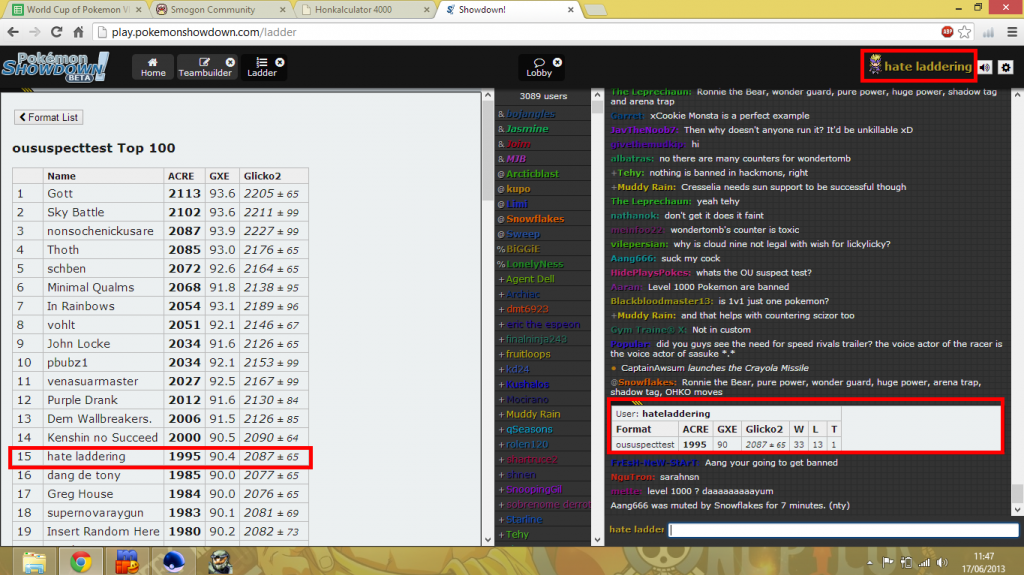The image size is (1024, 575).
Task: Click user Muddy Rain in user list
Action: (533, 414)
